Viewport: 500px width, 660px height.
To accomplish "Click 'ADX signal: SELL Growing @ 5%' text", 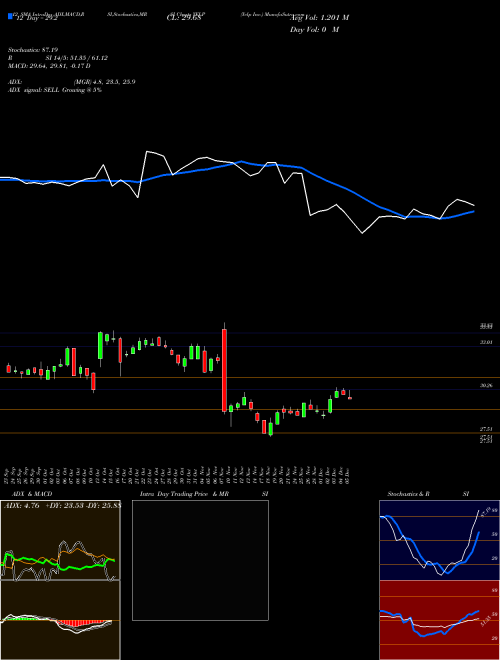I will click(x=55, y=90).
